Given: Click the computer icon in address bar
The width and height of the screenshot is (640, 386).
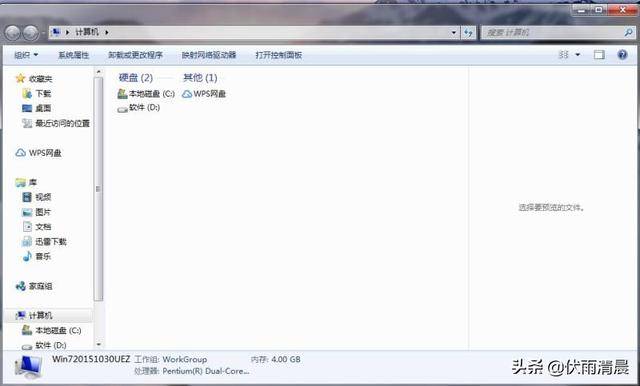Looking at the screenshot, I should pyautogui.click(x=56, y=32).
